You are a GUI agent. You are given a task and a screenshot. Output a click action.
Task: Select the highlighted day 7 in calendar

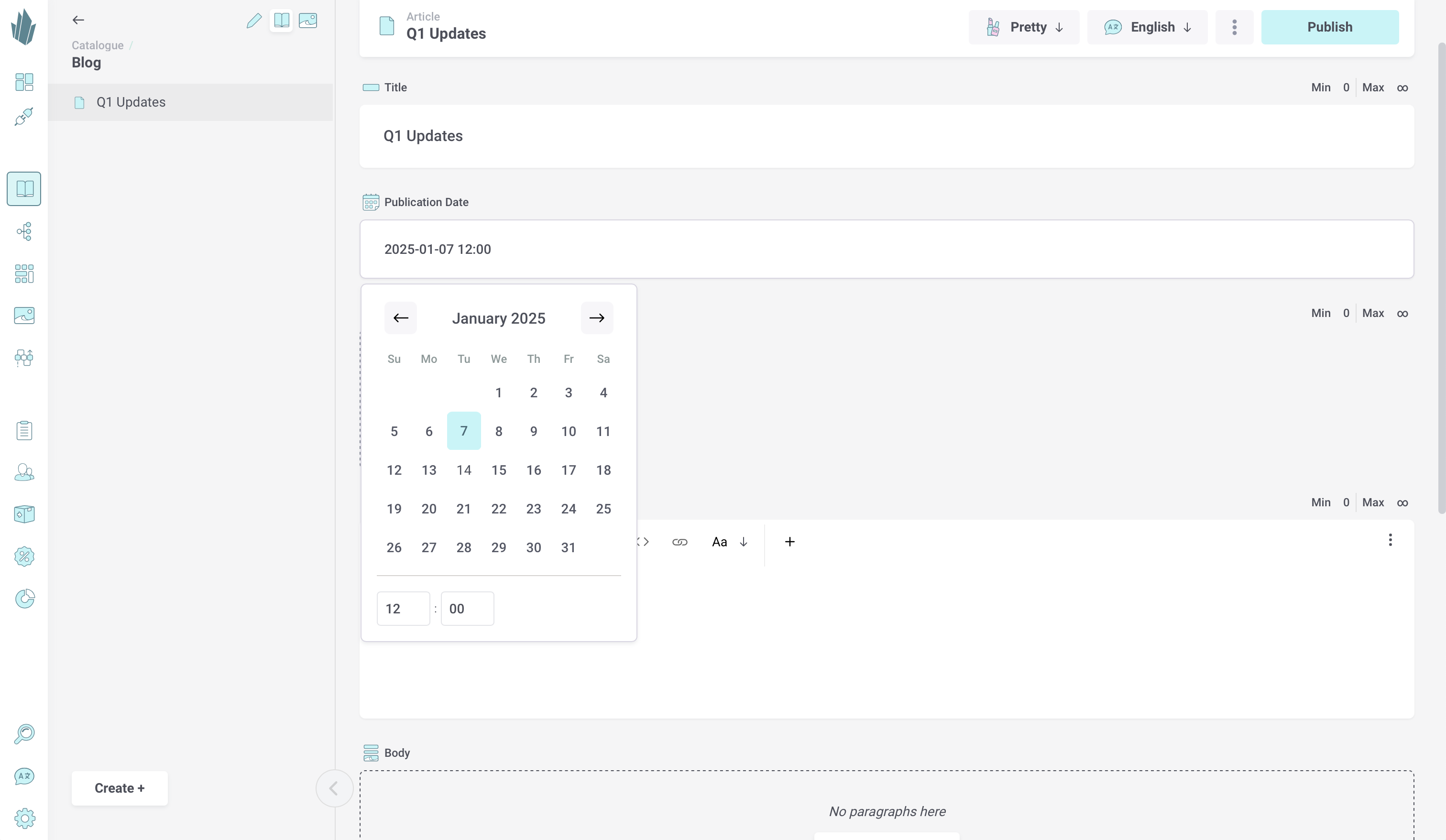point(464,431)
